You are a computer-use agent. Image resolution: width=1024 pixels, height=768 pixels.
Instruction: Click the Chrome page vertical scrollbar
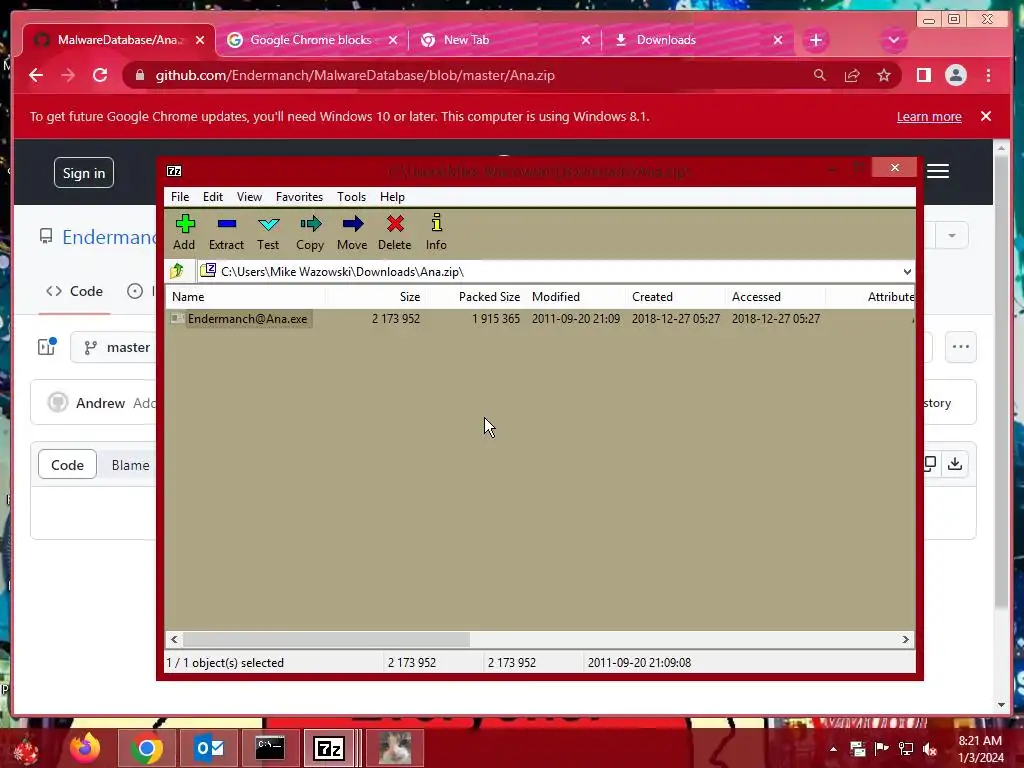(1002, 382)
